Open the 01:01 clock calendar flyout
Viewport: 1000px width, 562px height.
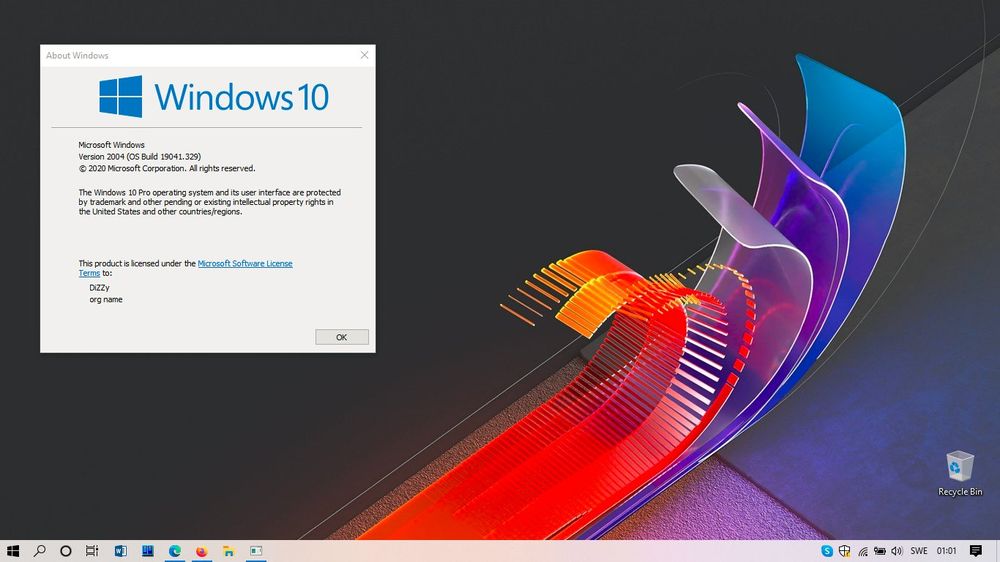click(946, 551)
